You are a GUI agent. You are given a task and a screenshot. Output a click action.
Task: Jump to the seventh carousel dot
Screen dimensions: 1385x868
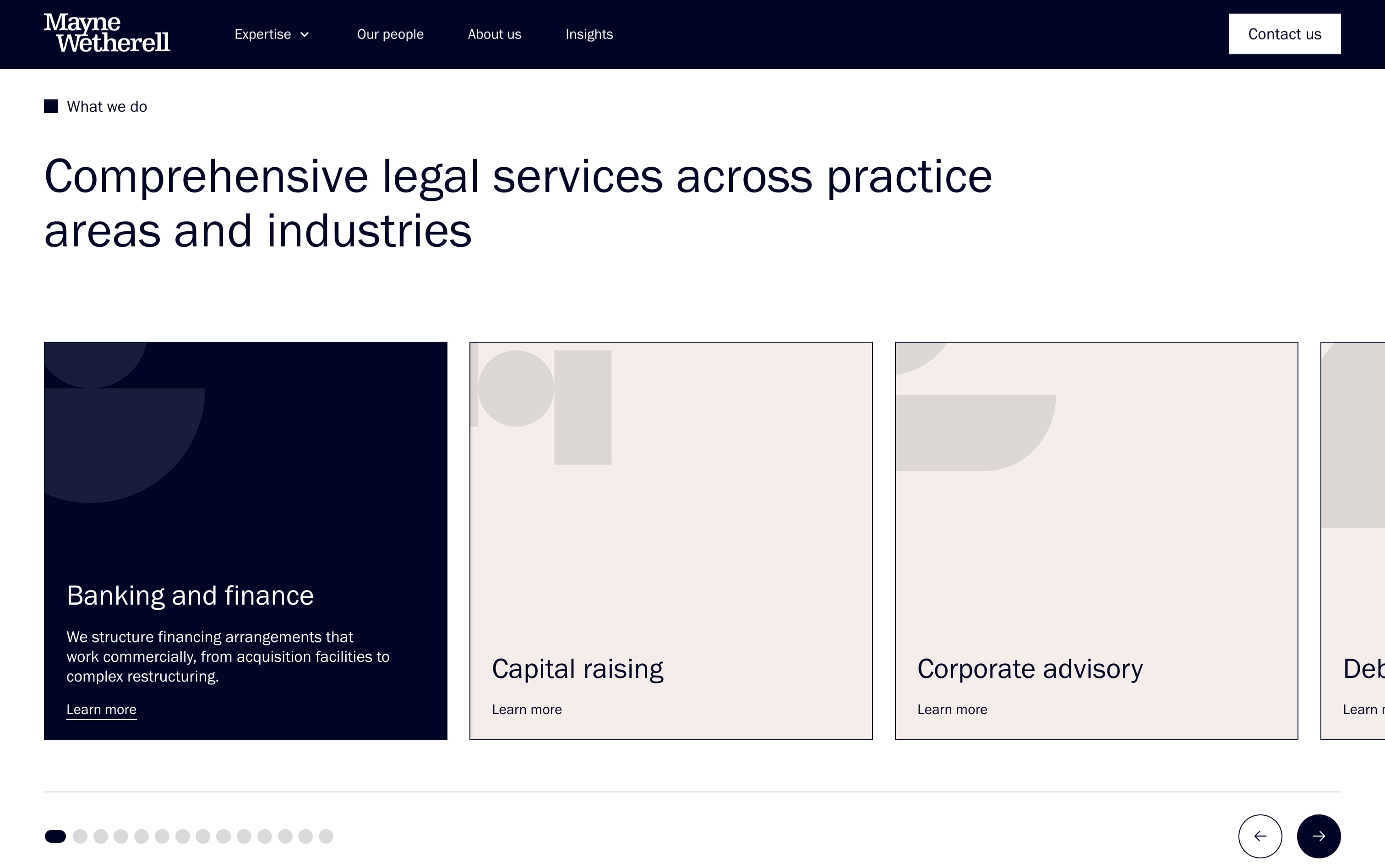coord(183,836)
